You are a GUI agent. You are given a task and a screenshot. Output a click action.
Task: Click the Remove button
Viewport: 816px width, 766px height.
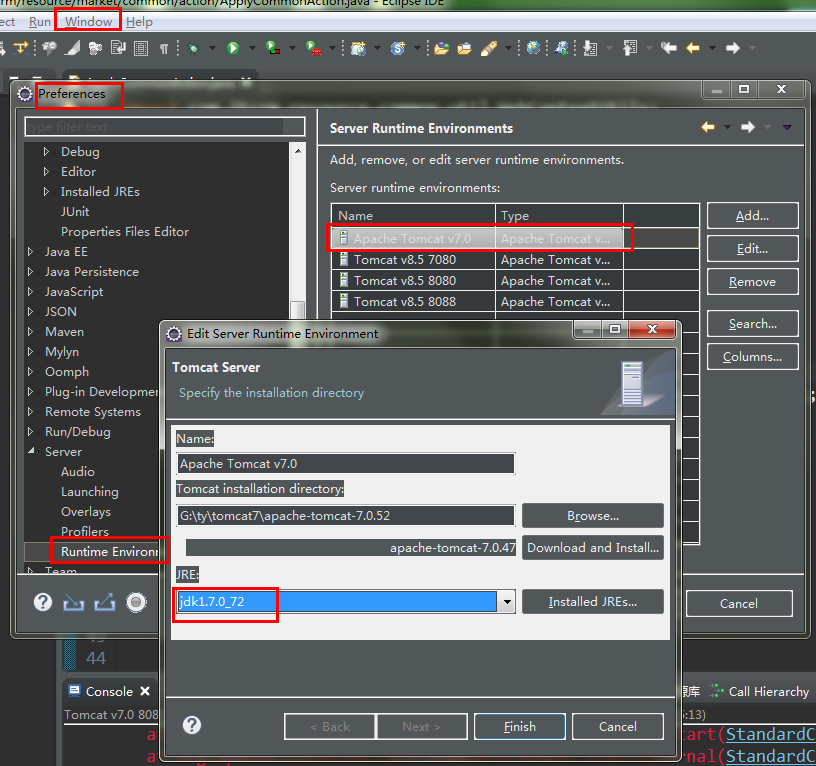pyautogui.click(x=752, y=282)
